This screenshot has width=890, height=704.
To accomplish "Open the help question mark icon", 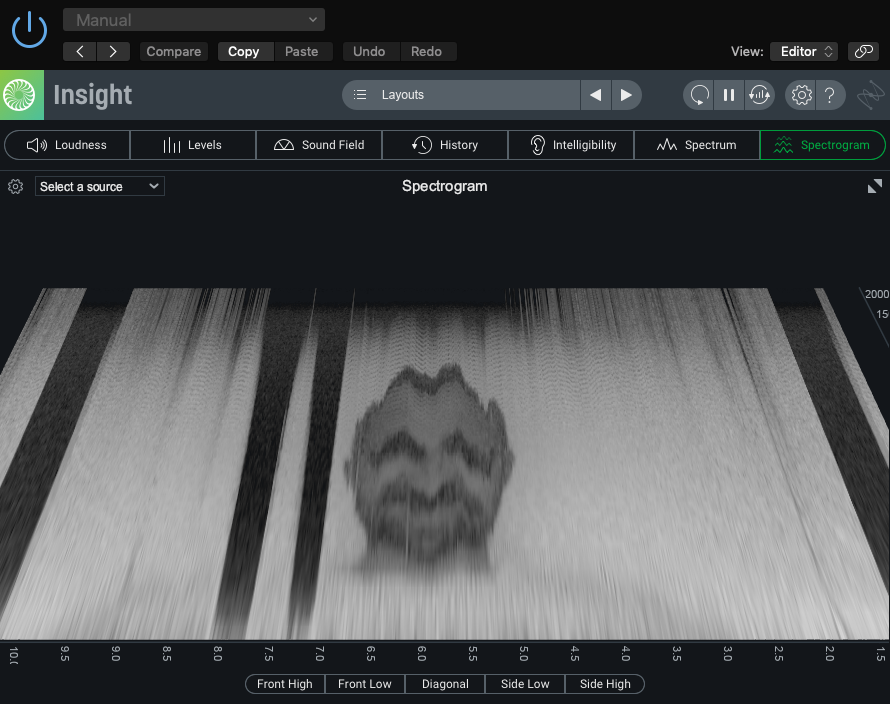I will coord(829,95).
